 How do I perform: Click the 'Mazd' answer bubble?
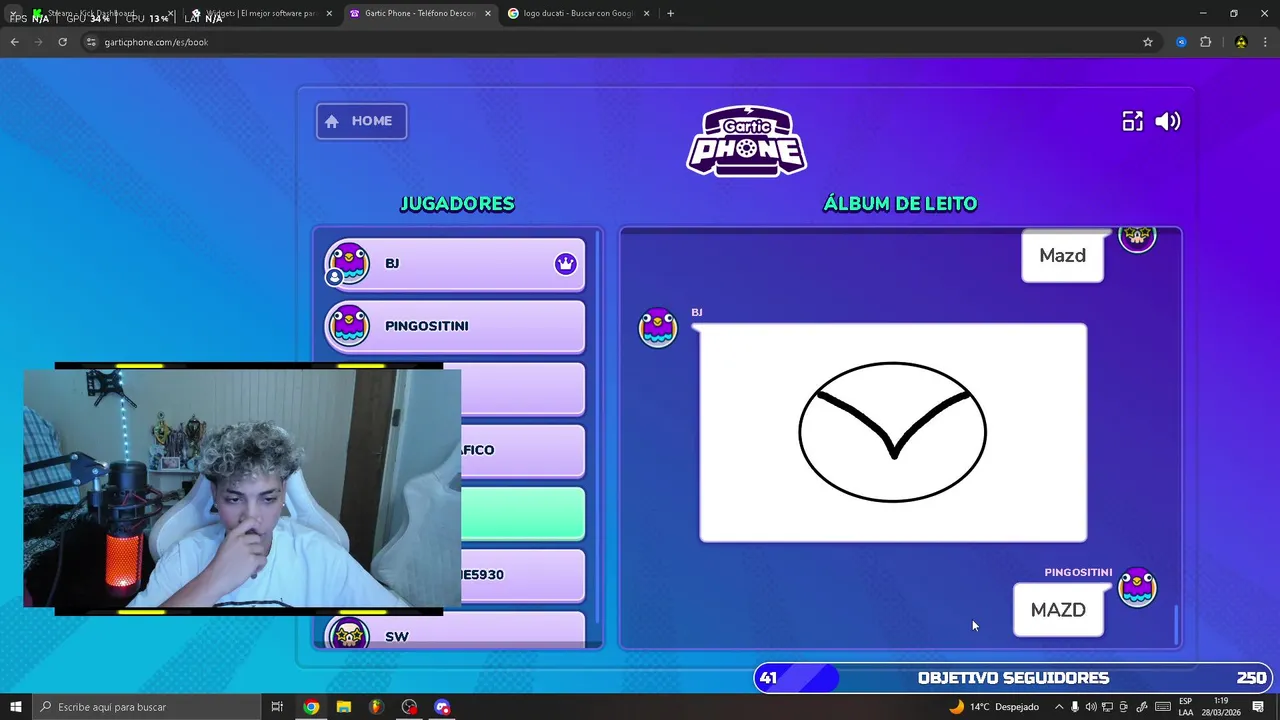(1062, 257)
